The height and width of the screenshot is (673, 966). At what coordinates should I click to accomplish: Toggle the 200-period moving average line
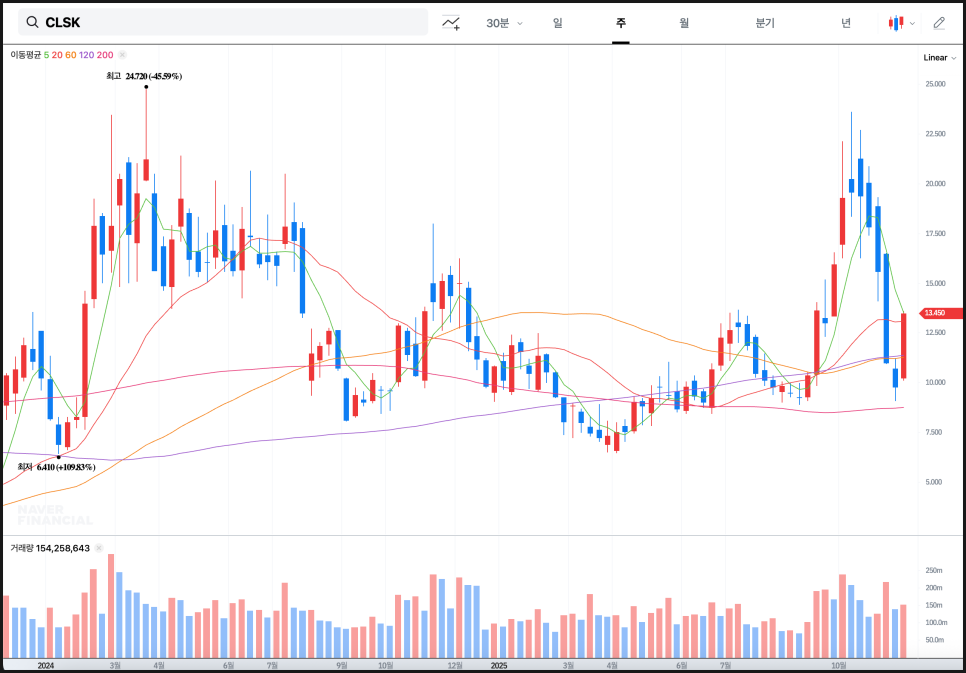[104, 55]
